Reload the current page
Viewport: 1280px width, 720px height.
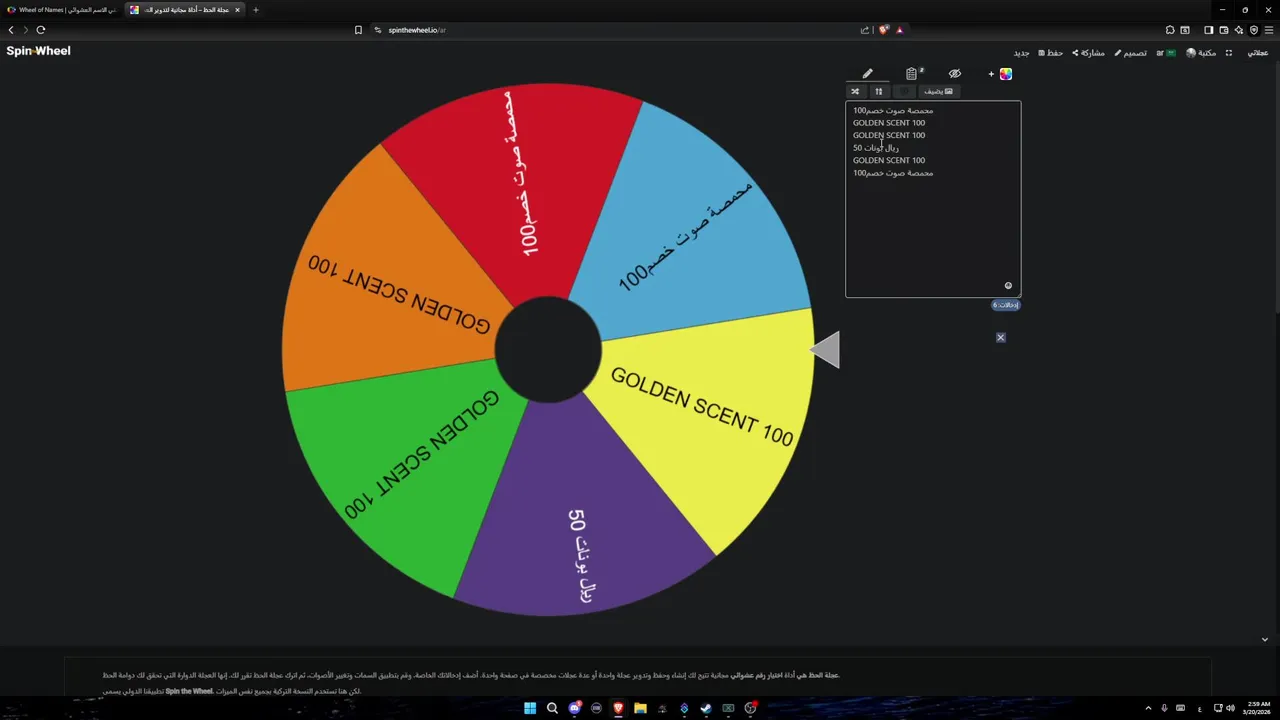(x=41, y=30)
